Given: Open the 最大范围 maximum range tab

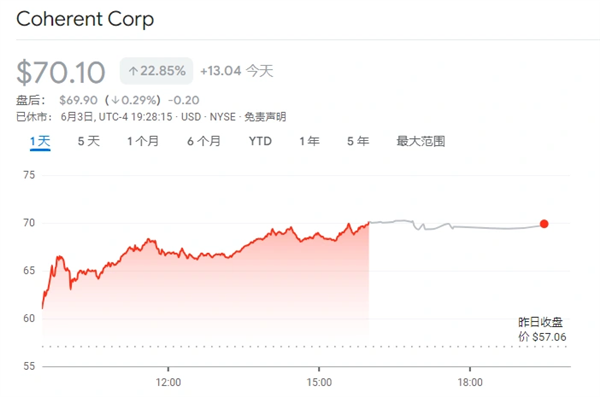Looking at the screenshot, I should 421,141.
